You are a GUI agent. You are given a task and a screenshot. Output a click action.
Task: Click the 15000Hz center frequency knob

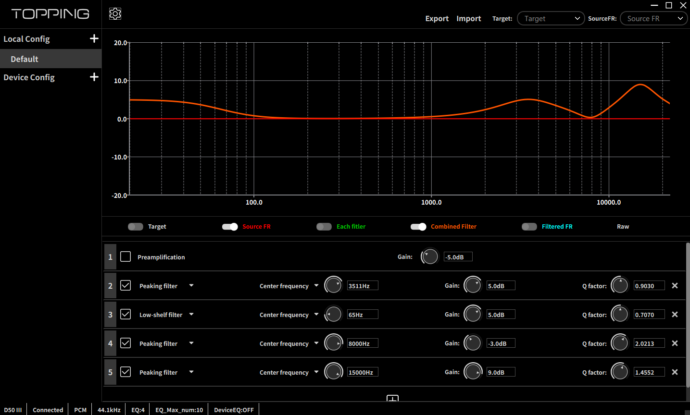point(333,372)
